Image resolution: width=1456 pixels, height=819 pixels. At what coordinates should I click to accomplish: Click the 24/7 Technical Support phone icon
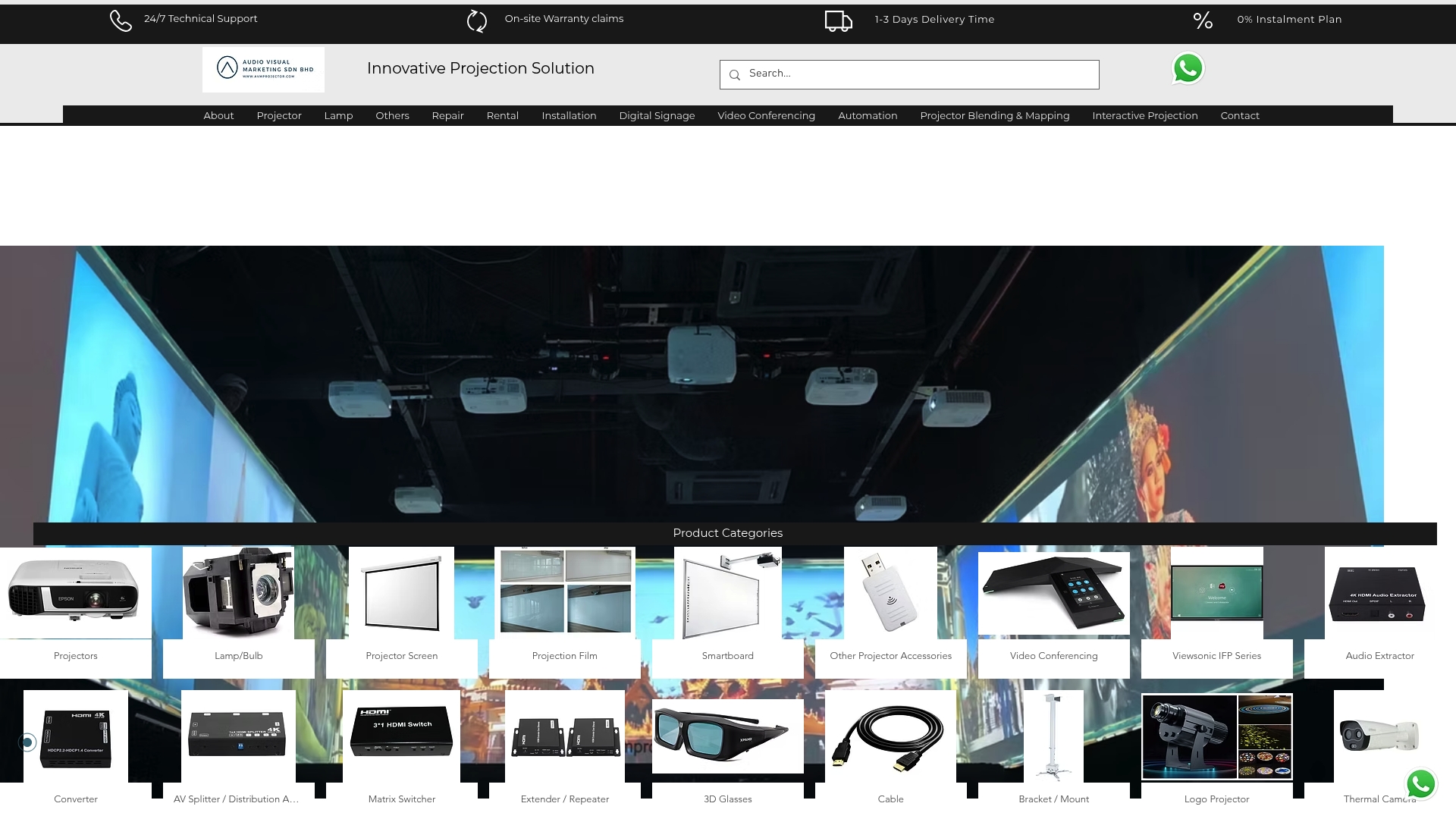coord(121,21)
